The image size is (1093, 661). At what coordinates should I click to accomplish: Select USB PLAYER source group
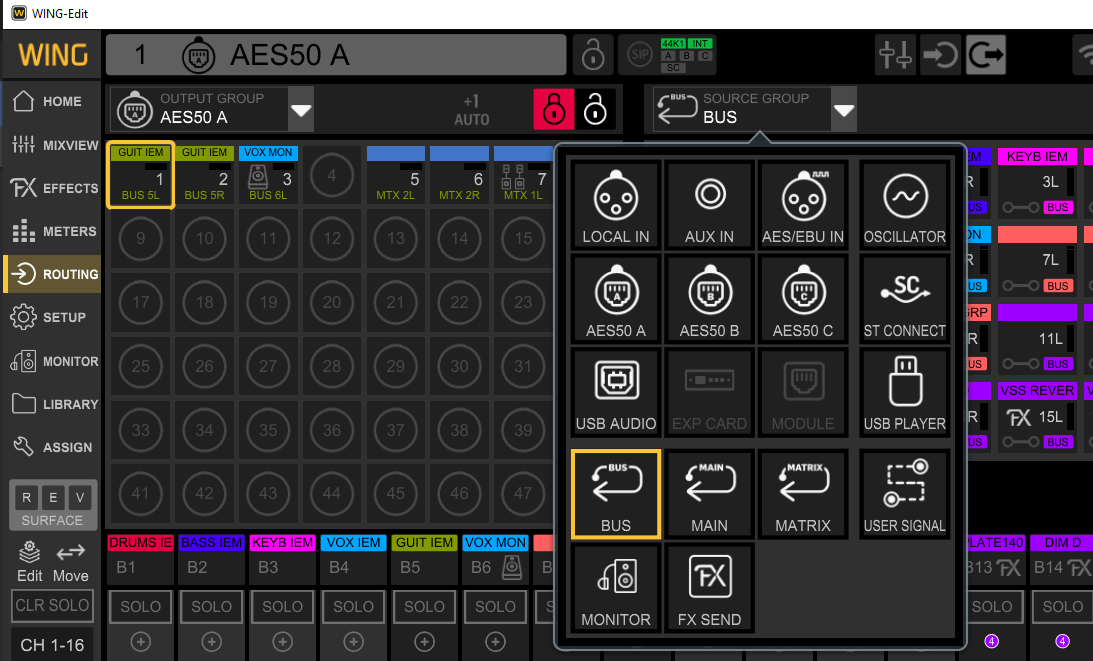[905, 392]
